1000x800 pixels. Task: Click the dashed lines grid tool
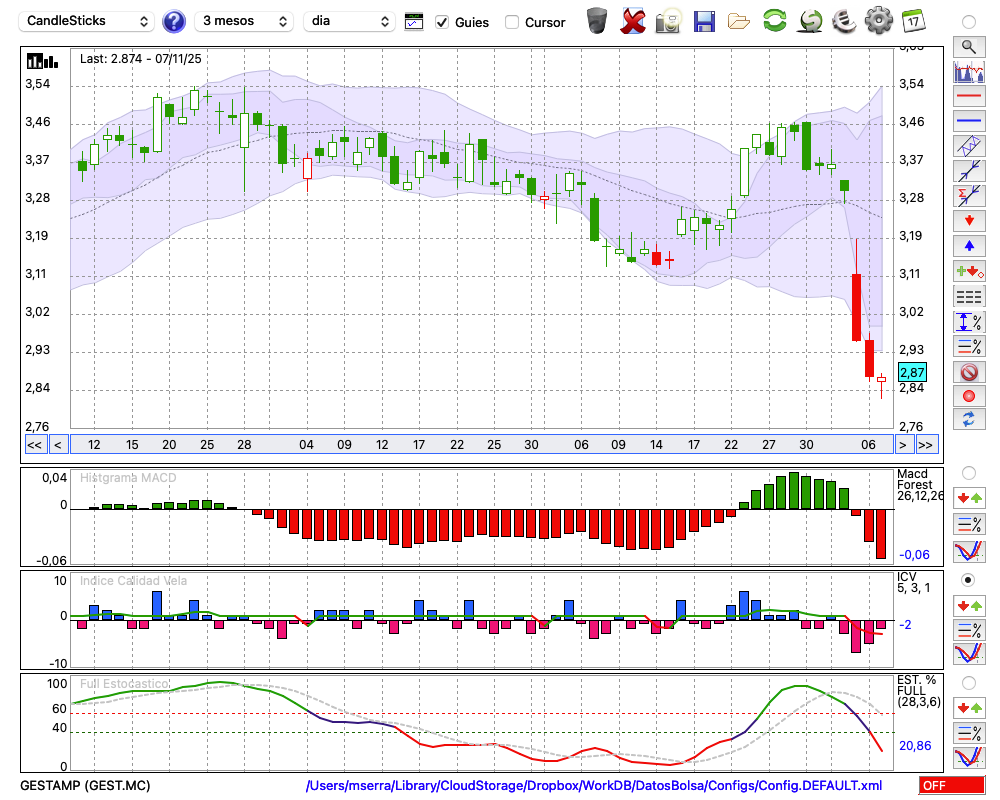(x=969, y=297)
